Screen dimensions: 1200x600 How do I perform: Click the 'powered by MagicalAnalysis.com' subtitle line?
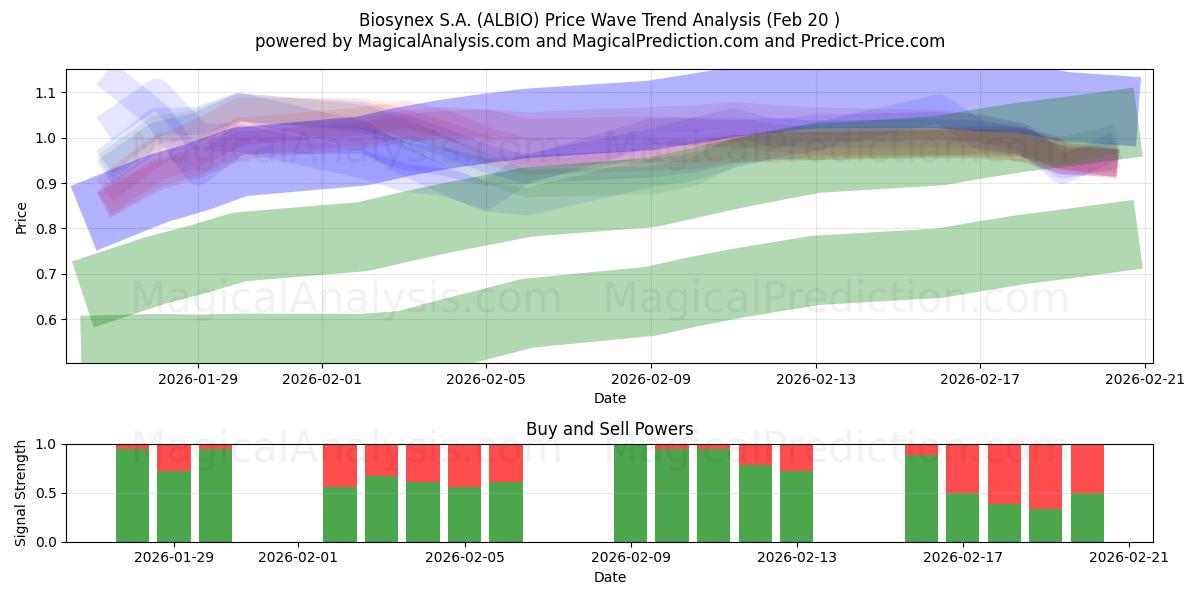coord(600,41)
